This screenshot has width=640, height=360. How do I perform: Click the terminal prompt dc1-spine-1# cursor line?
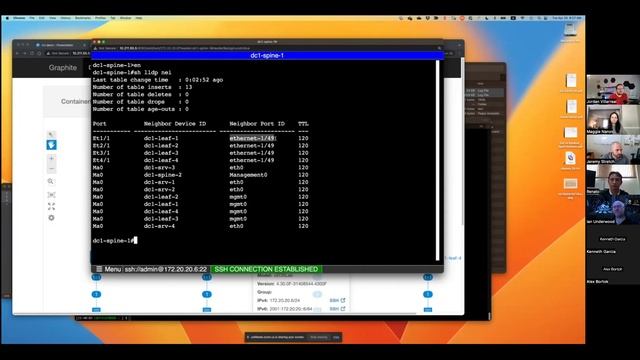(115, 240)
